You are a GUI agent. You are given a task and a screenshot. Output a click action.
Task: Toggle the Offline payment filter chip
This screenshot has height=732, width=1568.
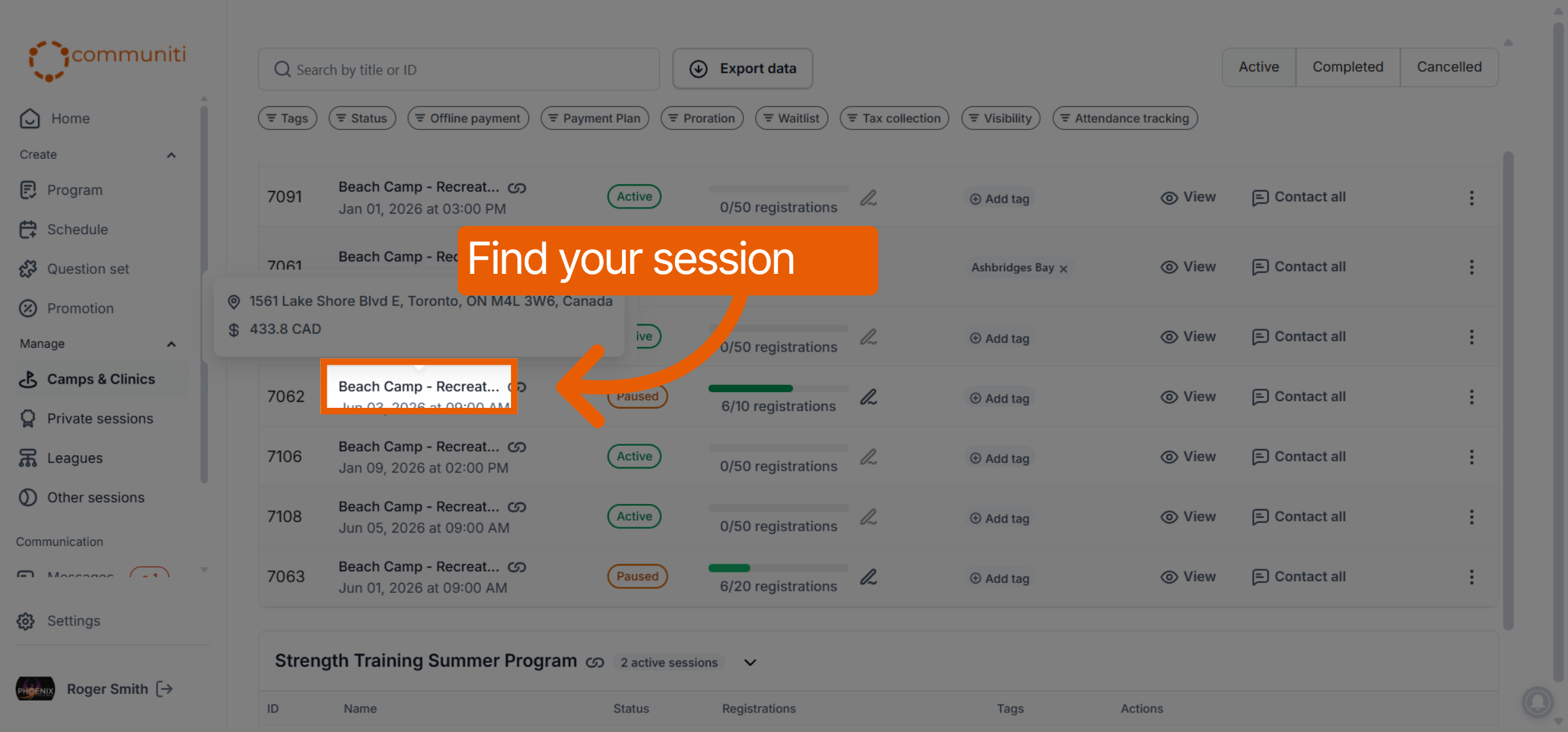tap(468, 118)
